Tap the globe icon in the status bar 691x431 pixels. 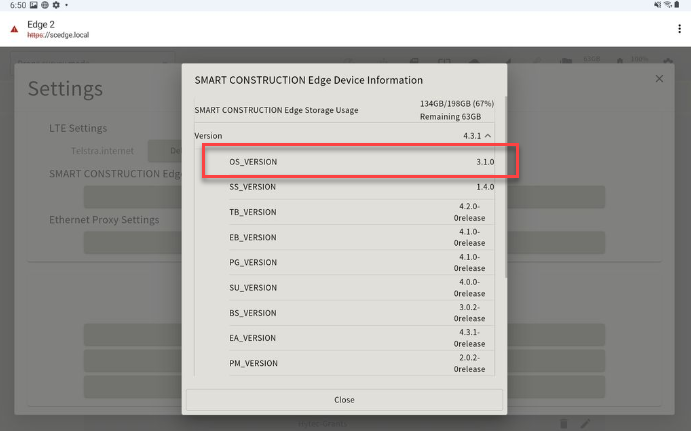(45, 5)
